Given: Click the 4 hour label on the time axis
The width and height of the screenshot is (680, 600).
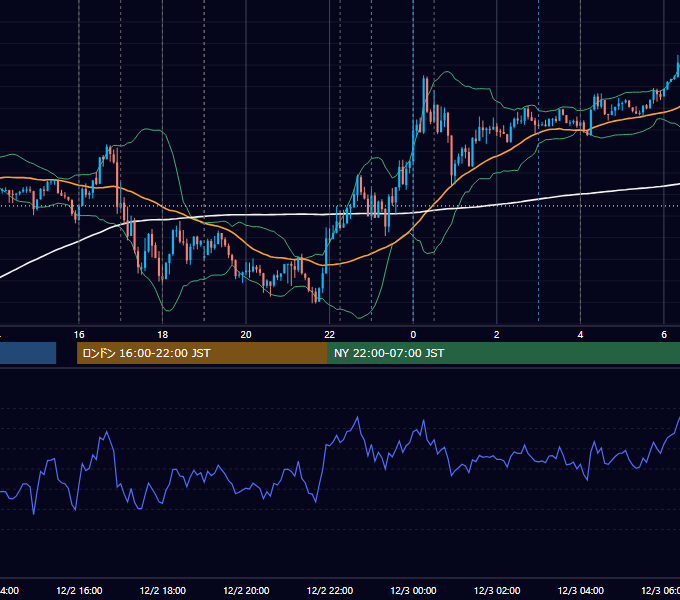Looking at the screenshot, I should click(x=580, y=335).
